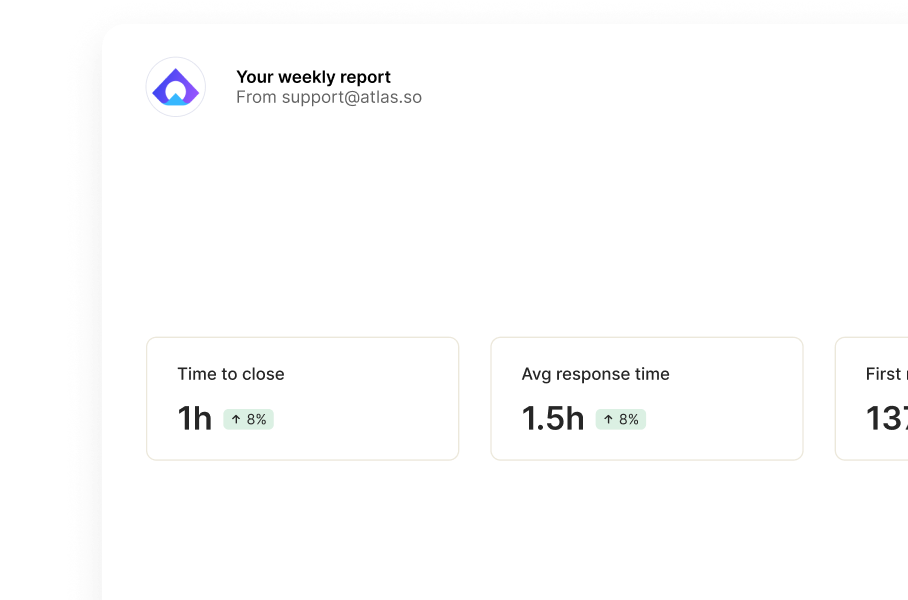The height and width of the screenshot is (600, 908).
Task: Click the purple diamond in the Atlas logo
Action: (x=175, y=86)
